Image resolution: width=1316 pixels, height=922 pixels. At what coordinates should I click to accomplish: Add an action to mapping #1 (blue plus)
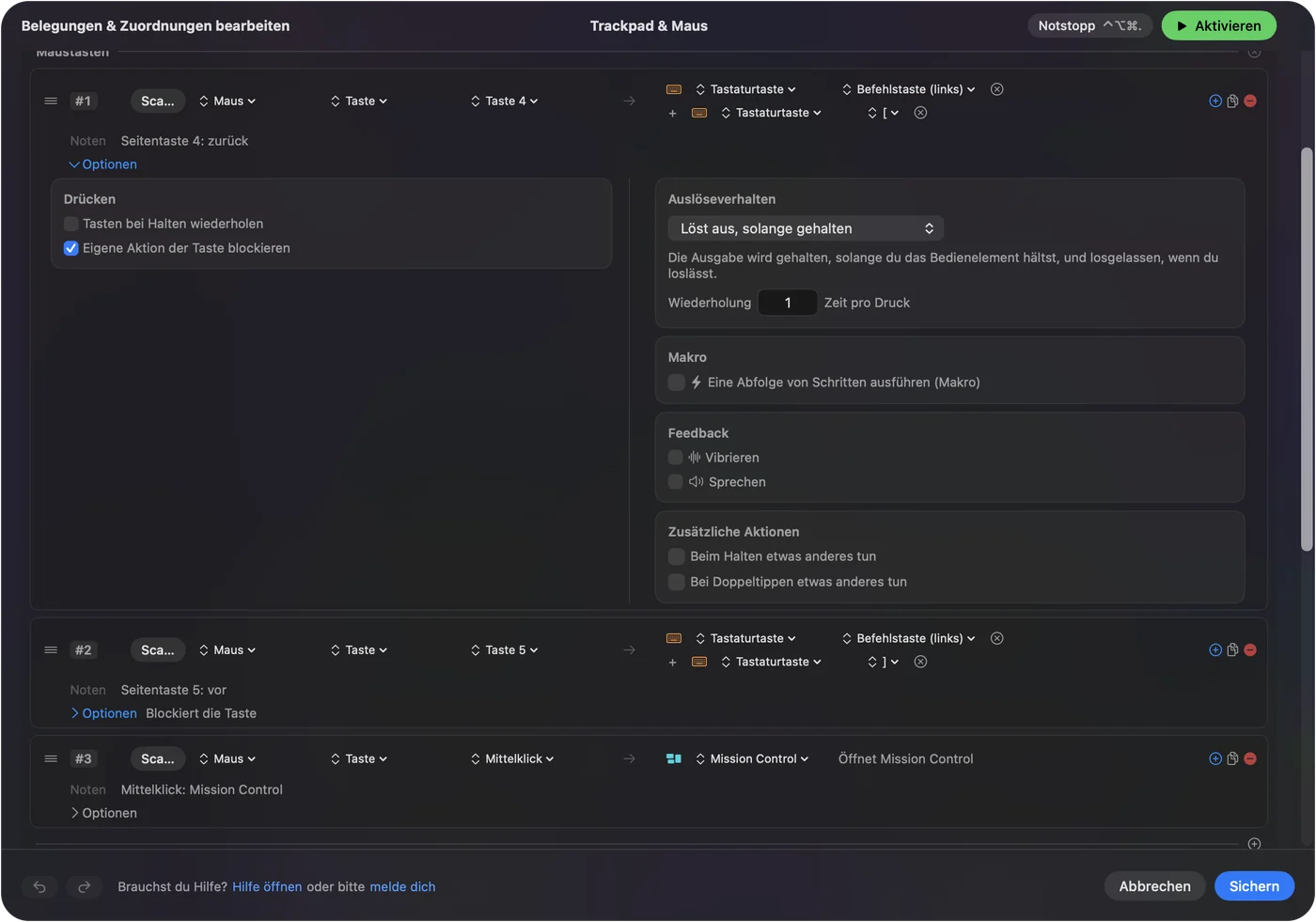[x=1215, y=101]
